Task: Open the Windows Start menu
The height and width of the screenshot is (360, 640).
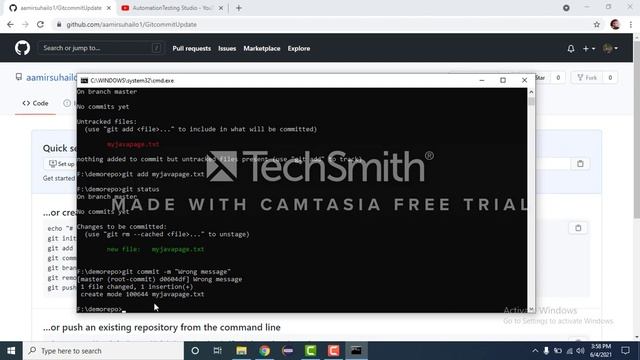Action: [x=11, y=351]
